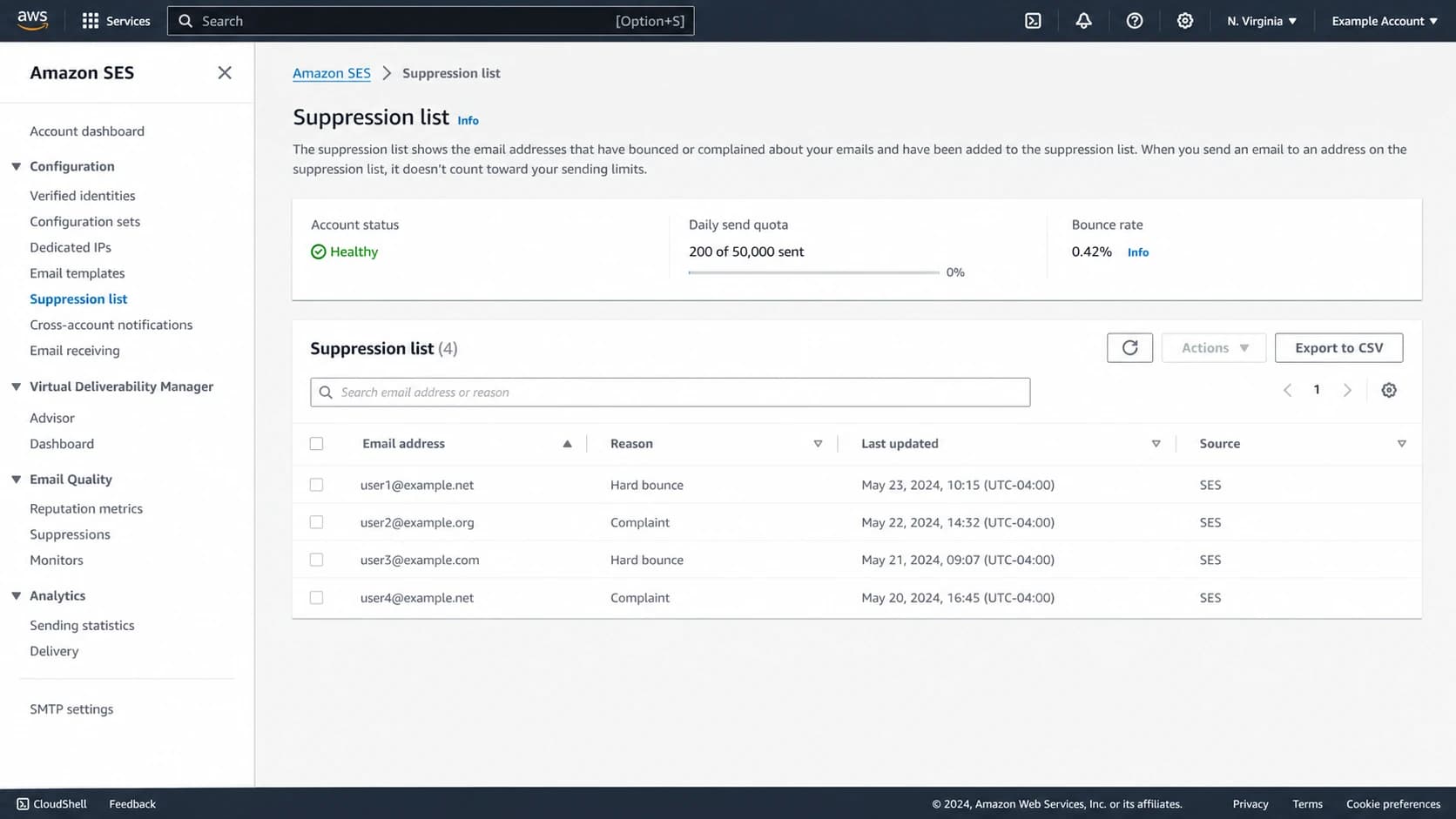1456x819 pixels.
Task: Tick the user3@example.com row checkbox
Action: (x=316, y=560)
